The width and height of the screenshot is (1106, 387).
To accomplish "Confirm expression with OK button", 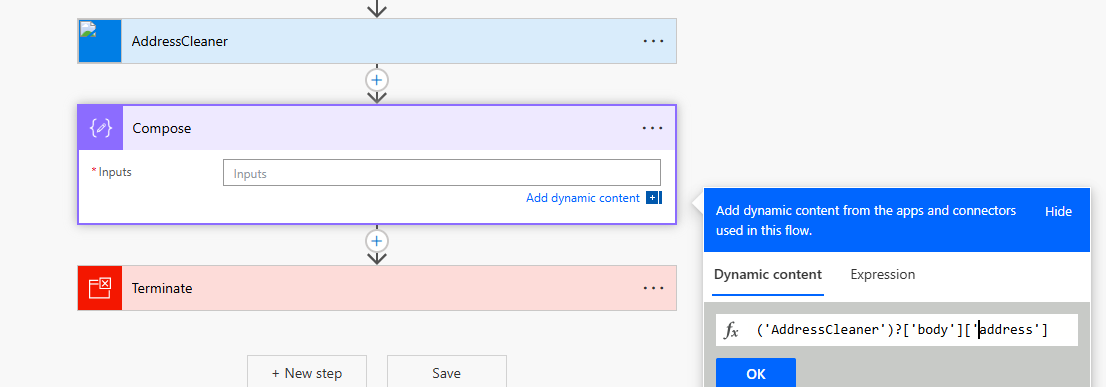I will (x=755, y=374).
